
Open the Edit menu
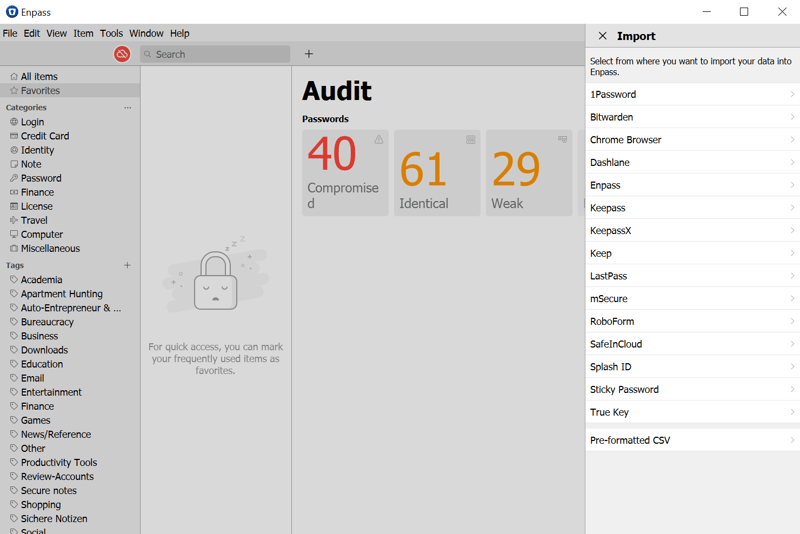32,33
